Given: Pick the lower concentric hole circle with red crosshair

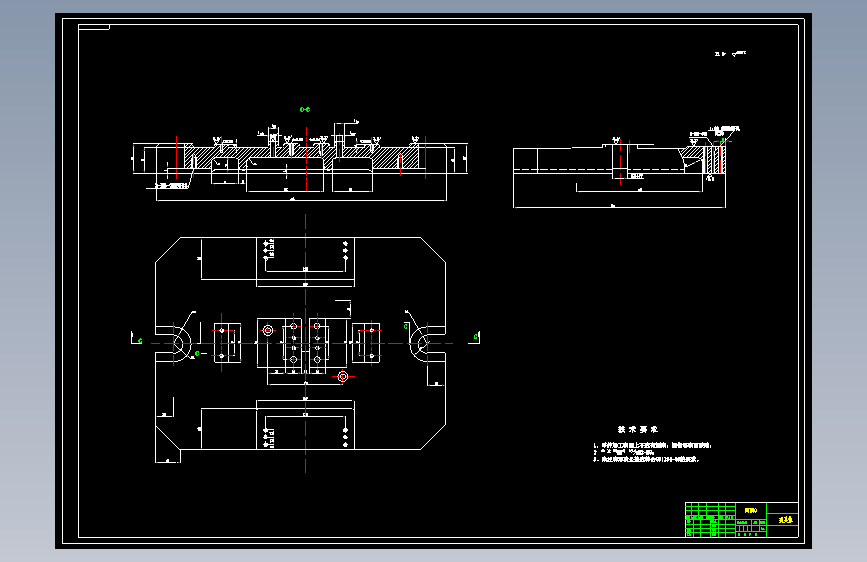Looking at the screenshot, I should tap(343, 377).
